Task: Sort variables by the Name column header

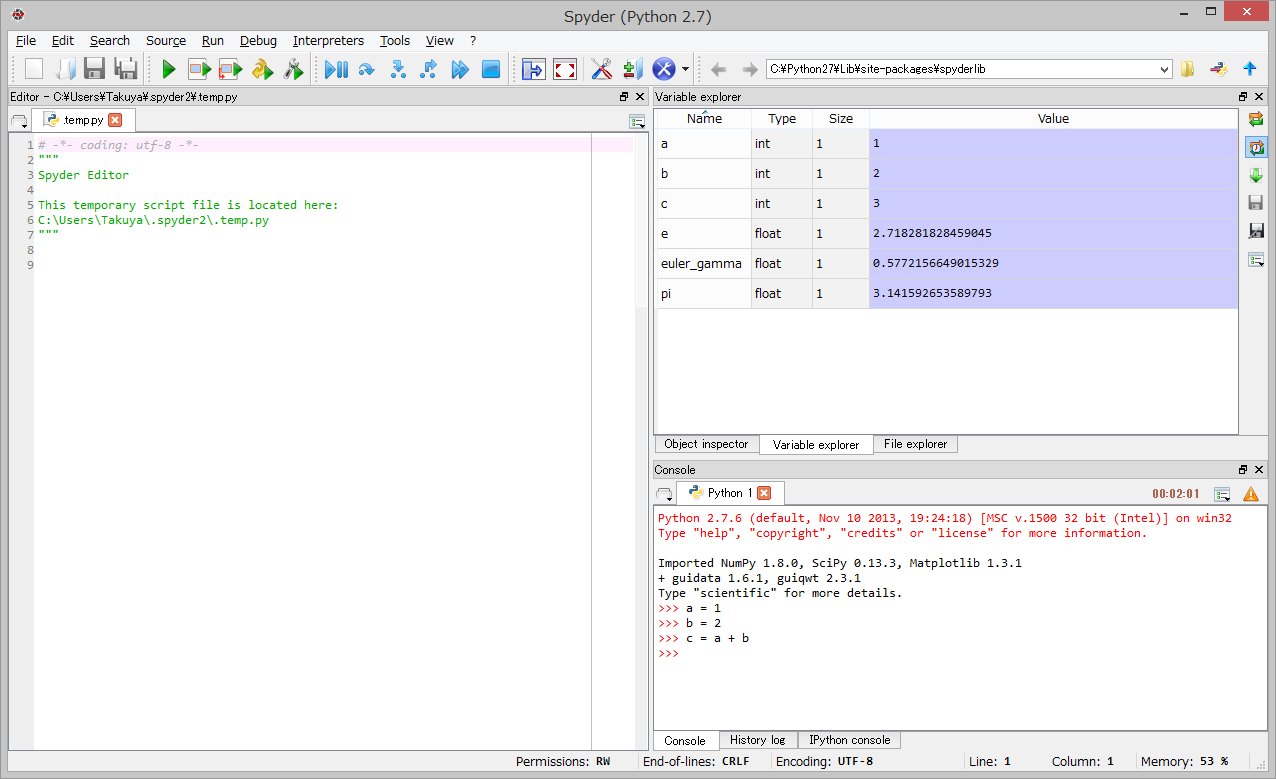Action: (704, 118)
